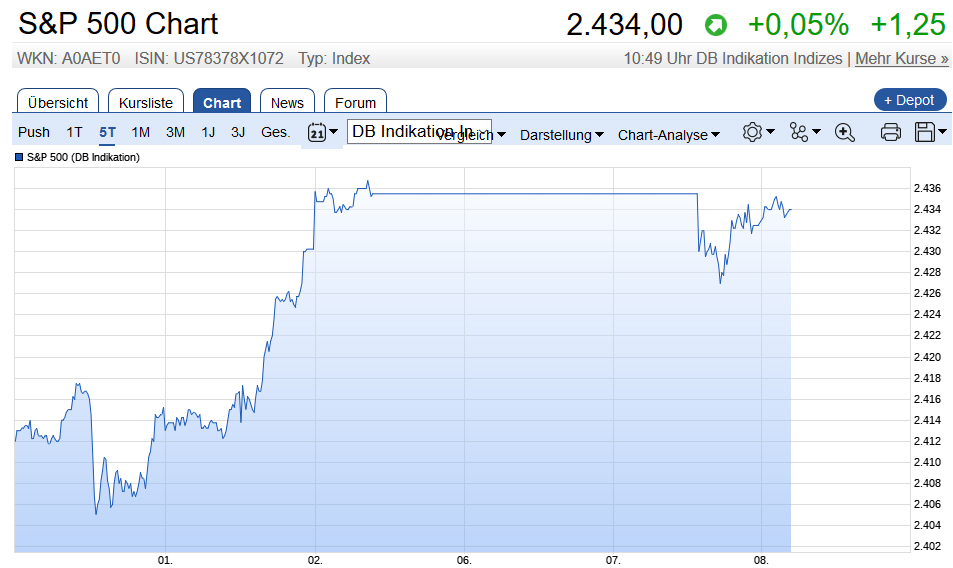Expand the Chart-Analyse dropdown
953x568 pixels.
click(x=669, y=135)
